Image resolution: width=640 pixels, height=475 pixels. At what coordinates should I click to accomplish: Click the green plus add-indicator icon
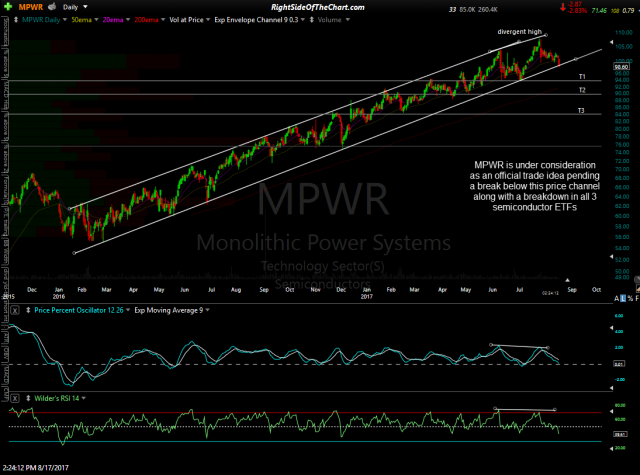click(8, 7)
